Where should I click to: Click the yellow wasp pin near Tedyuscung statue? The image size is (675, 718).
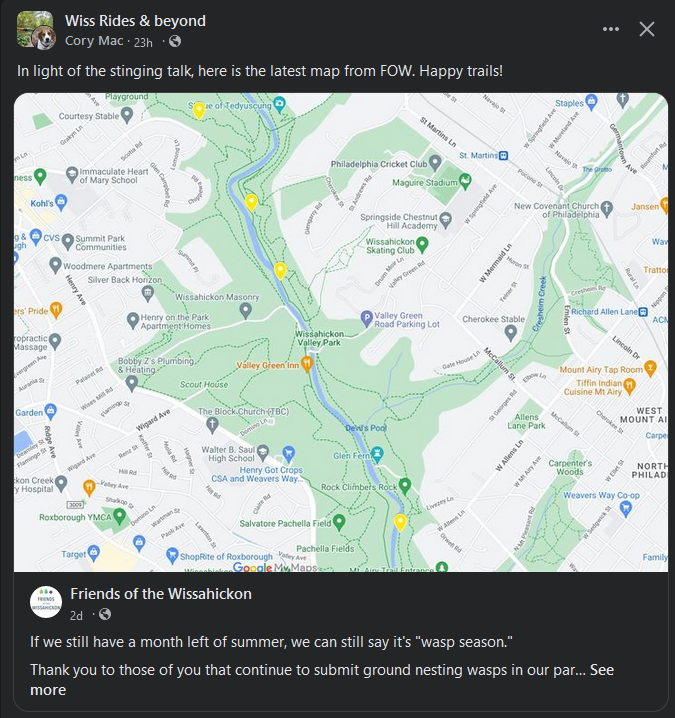[x=199, y=109]
